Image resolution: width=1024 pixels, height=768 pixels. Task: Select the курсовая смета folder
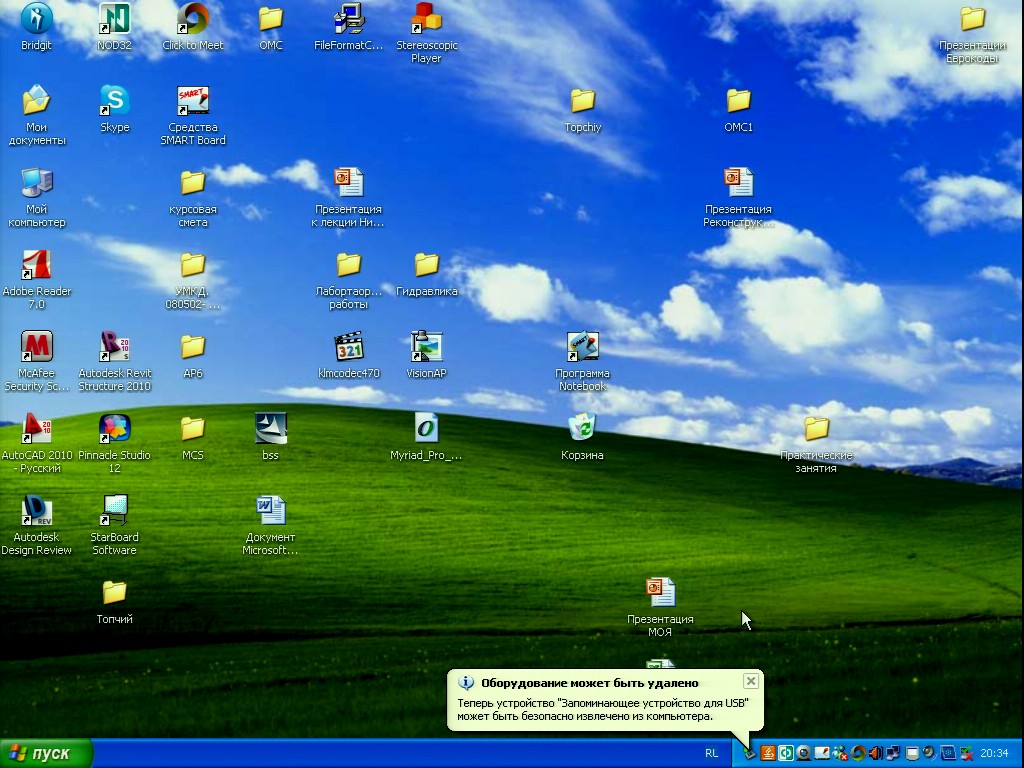tap(193, 197)
